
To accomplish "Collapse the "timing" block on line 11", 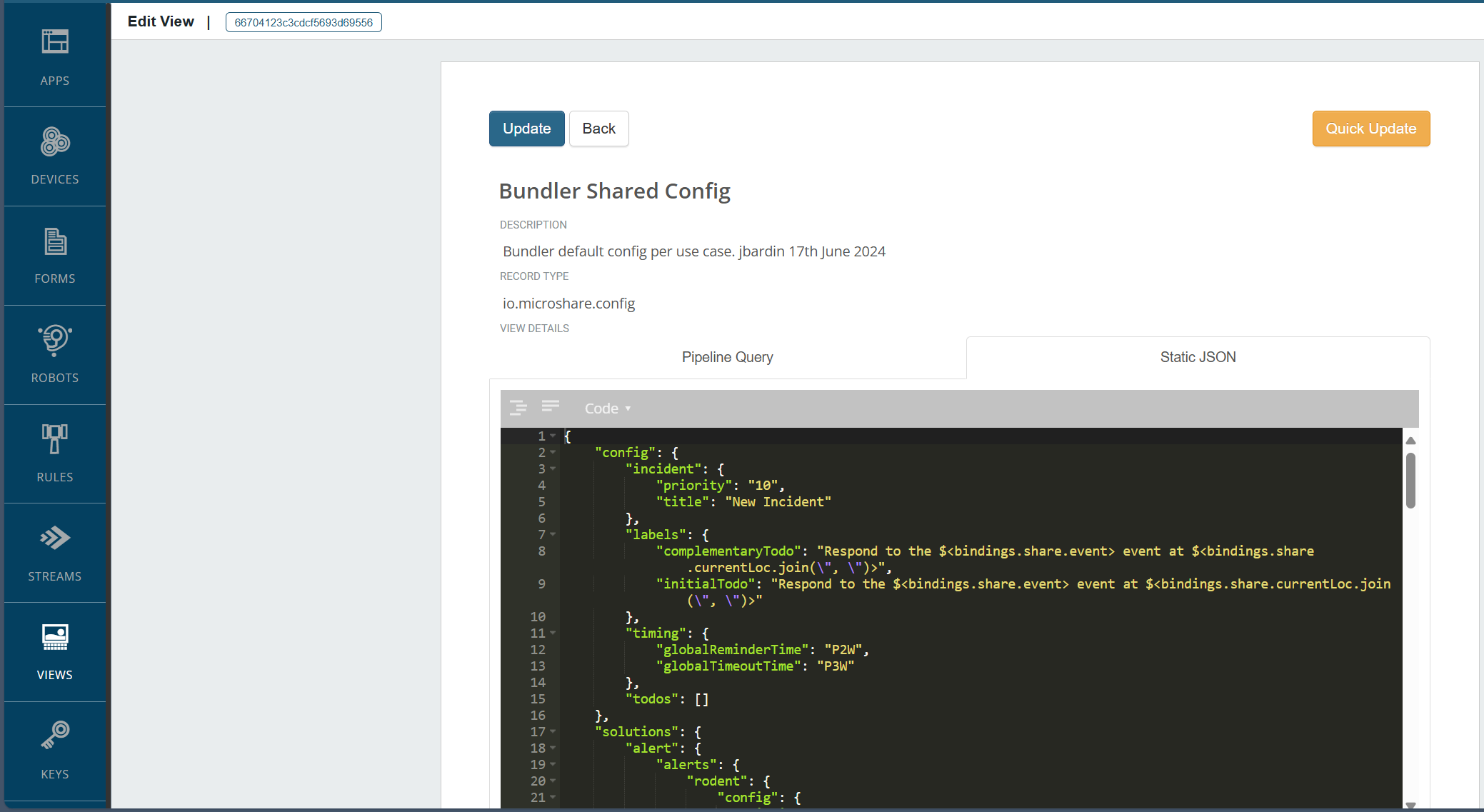I will pyautogui.click(x=553, y=633).
